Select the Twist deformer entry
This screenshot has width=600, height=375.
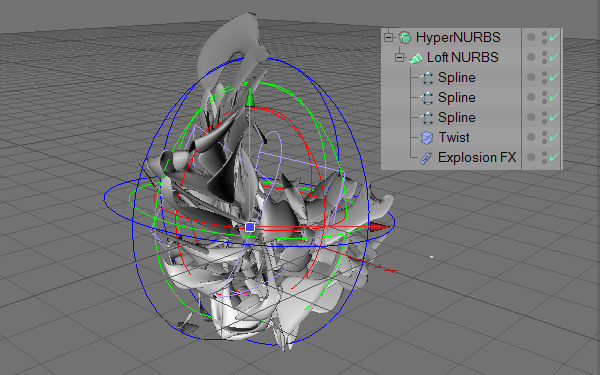tap(454, 137)
